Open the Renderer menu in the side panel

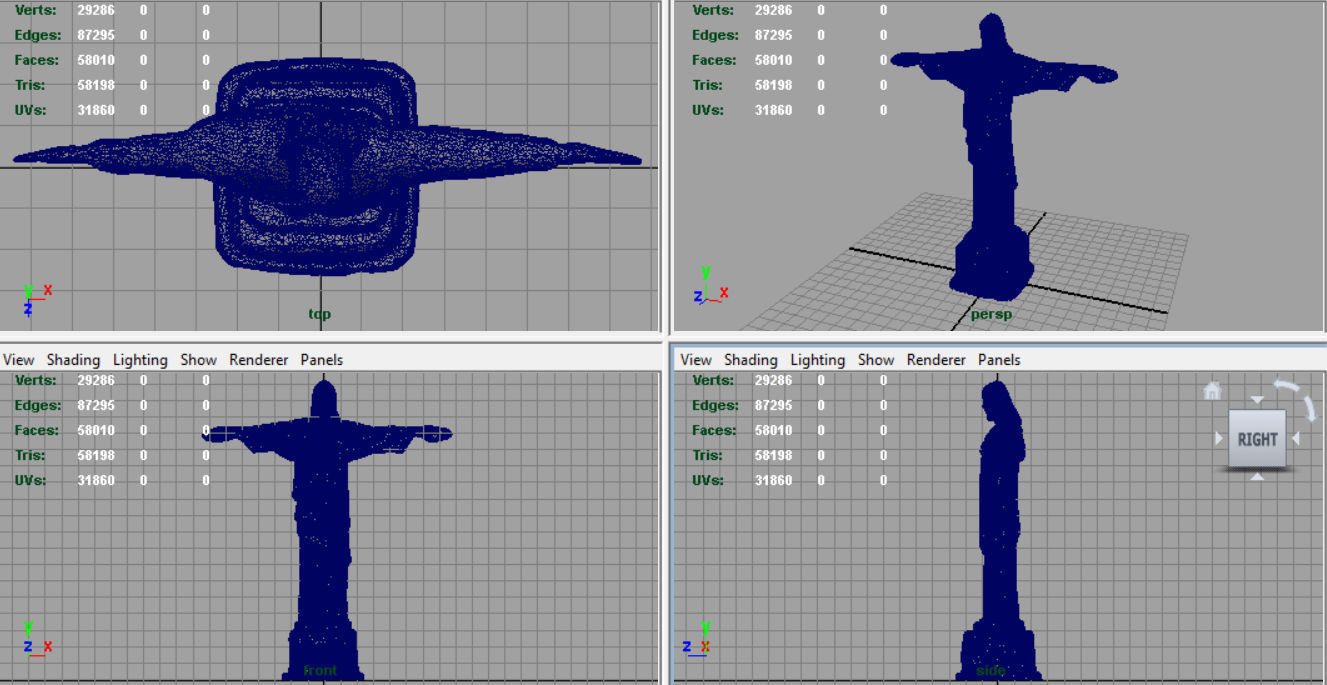pyautogui.click(x=936, y=360)
